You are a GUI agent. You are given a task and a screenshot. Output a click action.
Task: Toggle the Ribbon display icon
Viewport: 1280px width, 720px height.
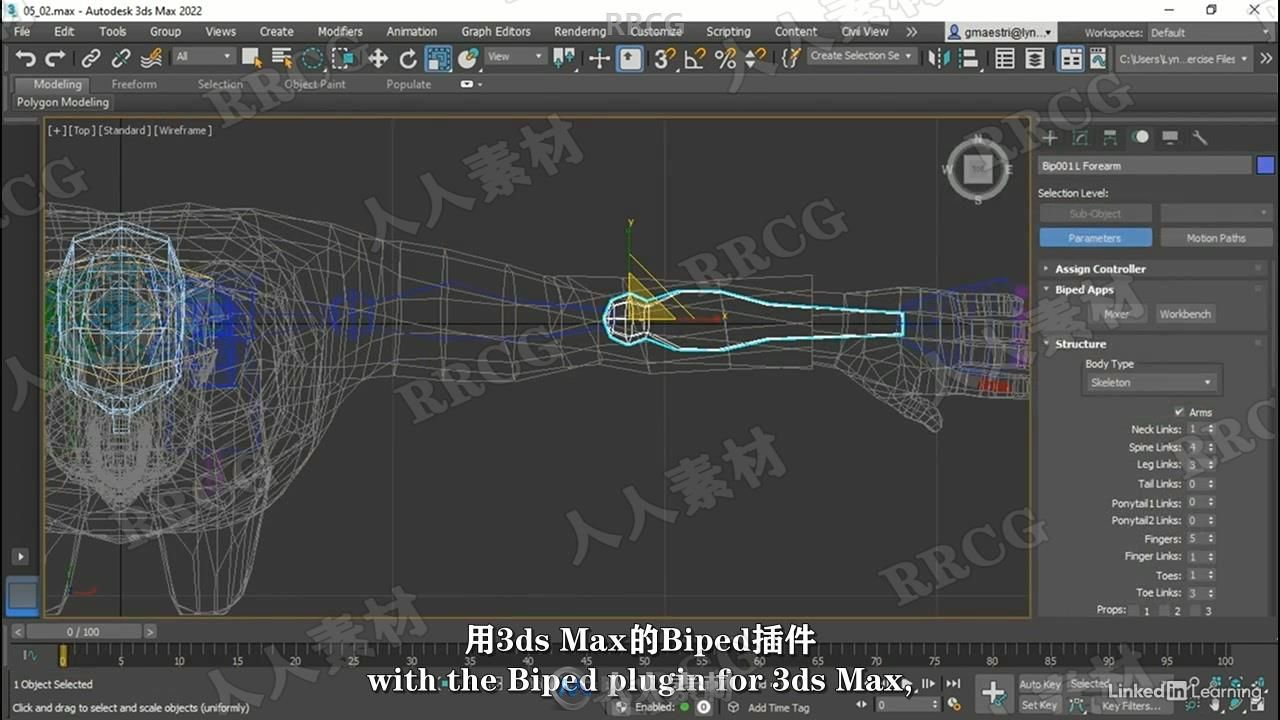1071,59
